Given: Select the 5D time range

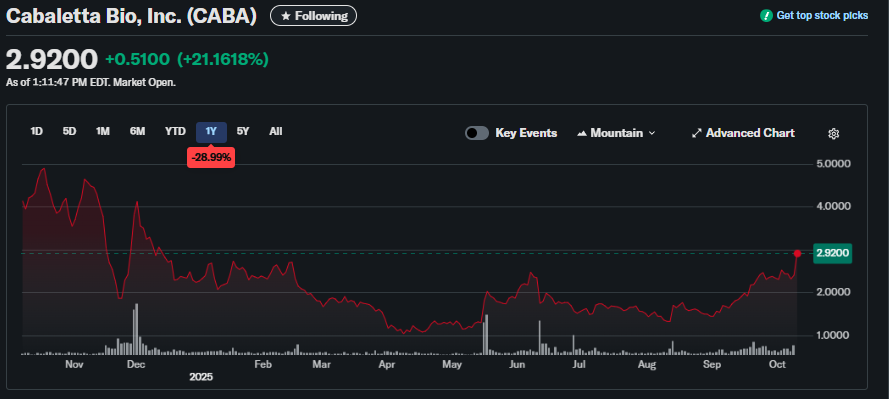Looking at the screenshot, I should (69, 131).
